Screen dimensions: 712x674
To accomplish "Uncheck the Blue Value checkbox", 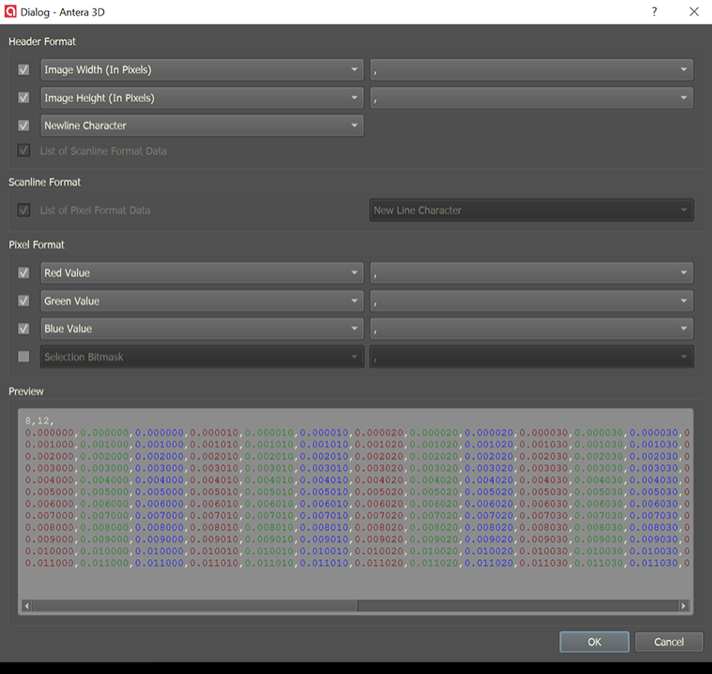I will click(x=24, y=328).
